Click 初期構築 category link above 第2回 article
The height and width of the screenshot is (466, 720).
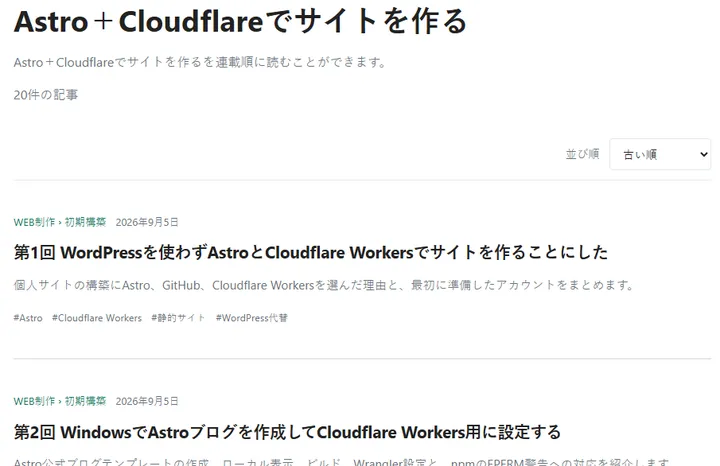point(85,401)
